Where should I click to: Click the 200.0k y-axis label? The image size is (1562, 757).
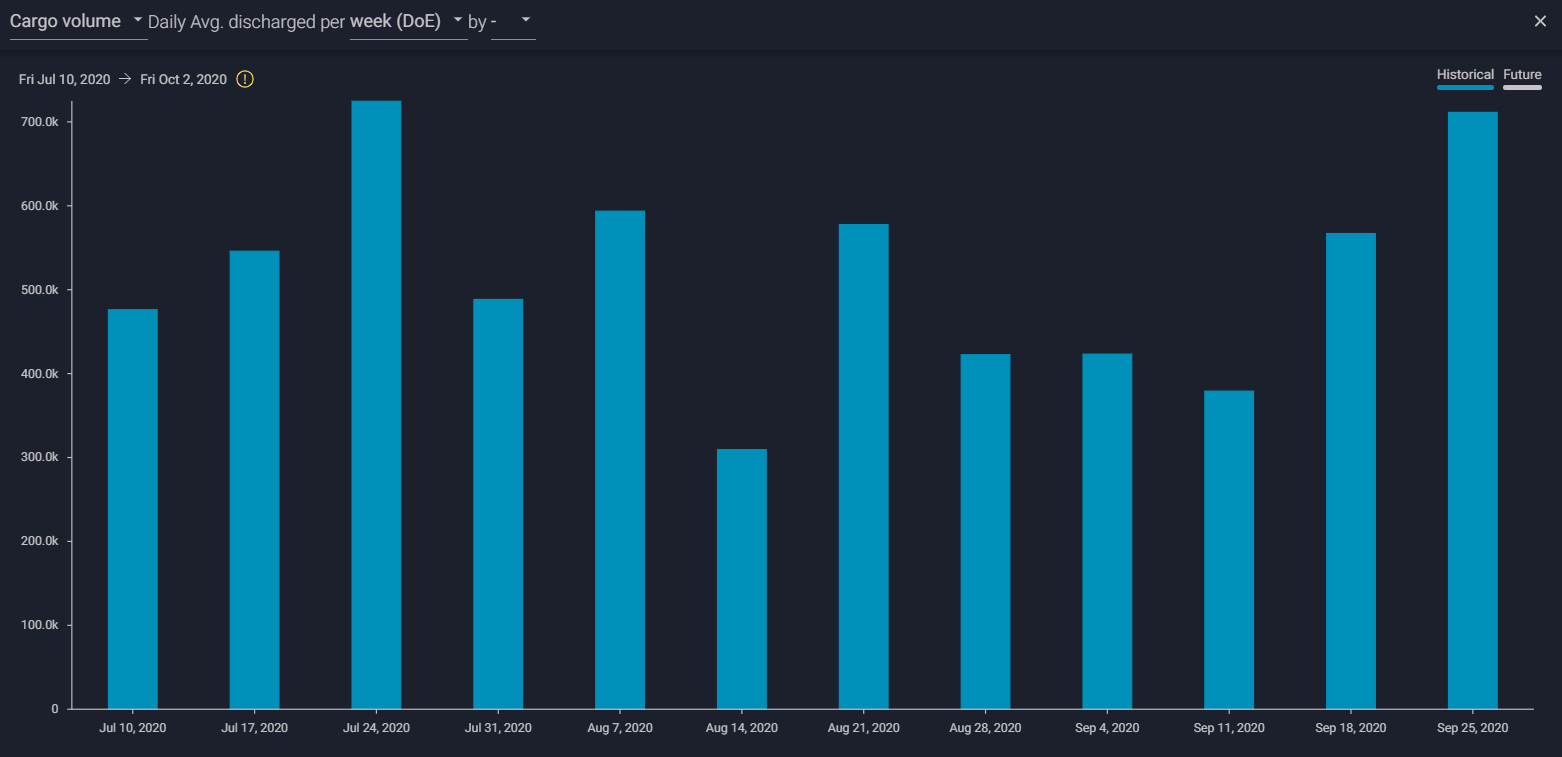coord(40,541)
